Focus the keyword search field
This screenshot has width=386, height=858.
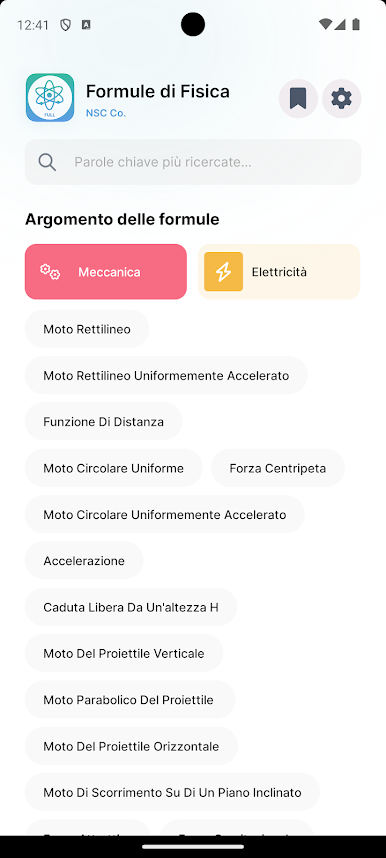click(193, 162)
